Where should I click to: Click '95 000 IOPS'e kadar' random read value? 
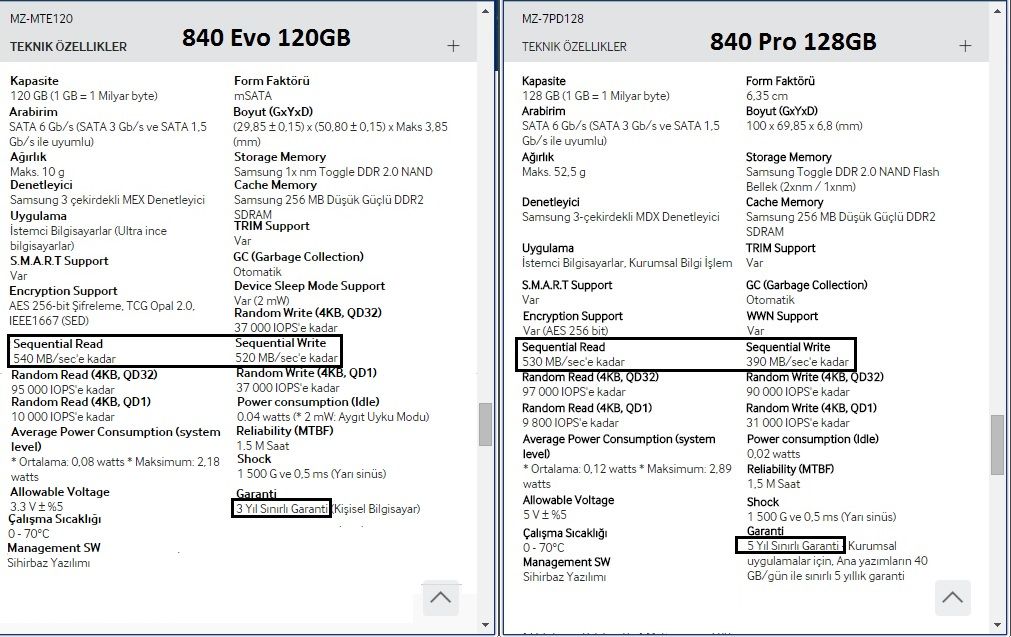coord(63,389)
